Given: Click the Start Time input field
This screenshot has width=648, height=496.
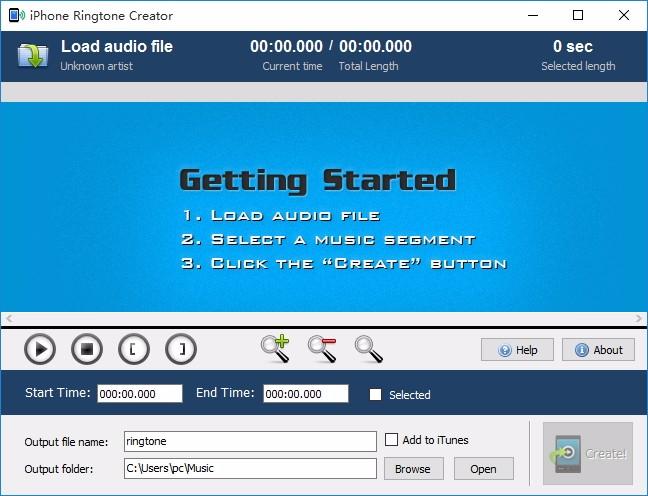Looking at the screenshot, I should click(140, 393).
